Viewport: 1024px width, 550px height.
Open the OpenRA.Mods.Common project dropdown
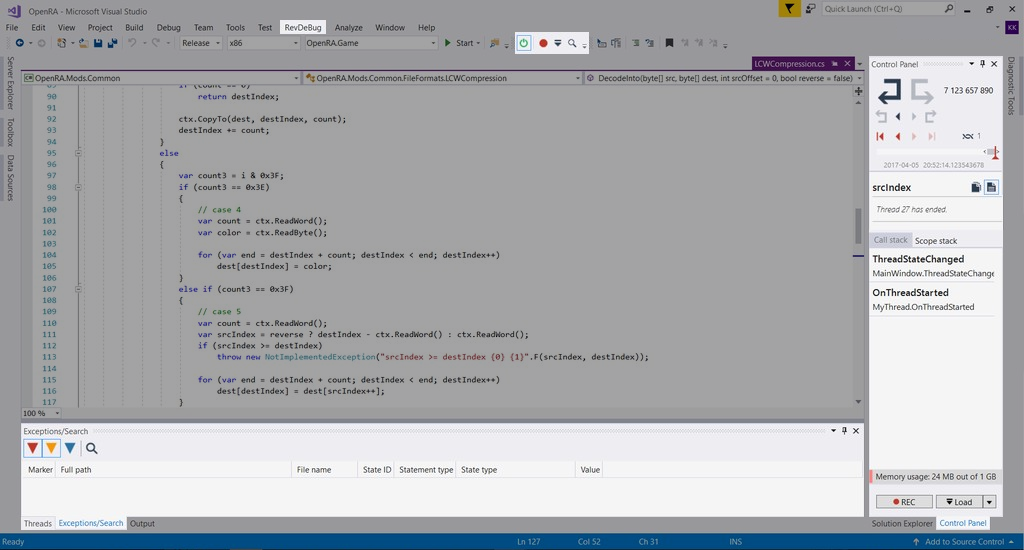[x=161, y=78]
